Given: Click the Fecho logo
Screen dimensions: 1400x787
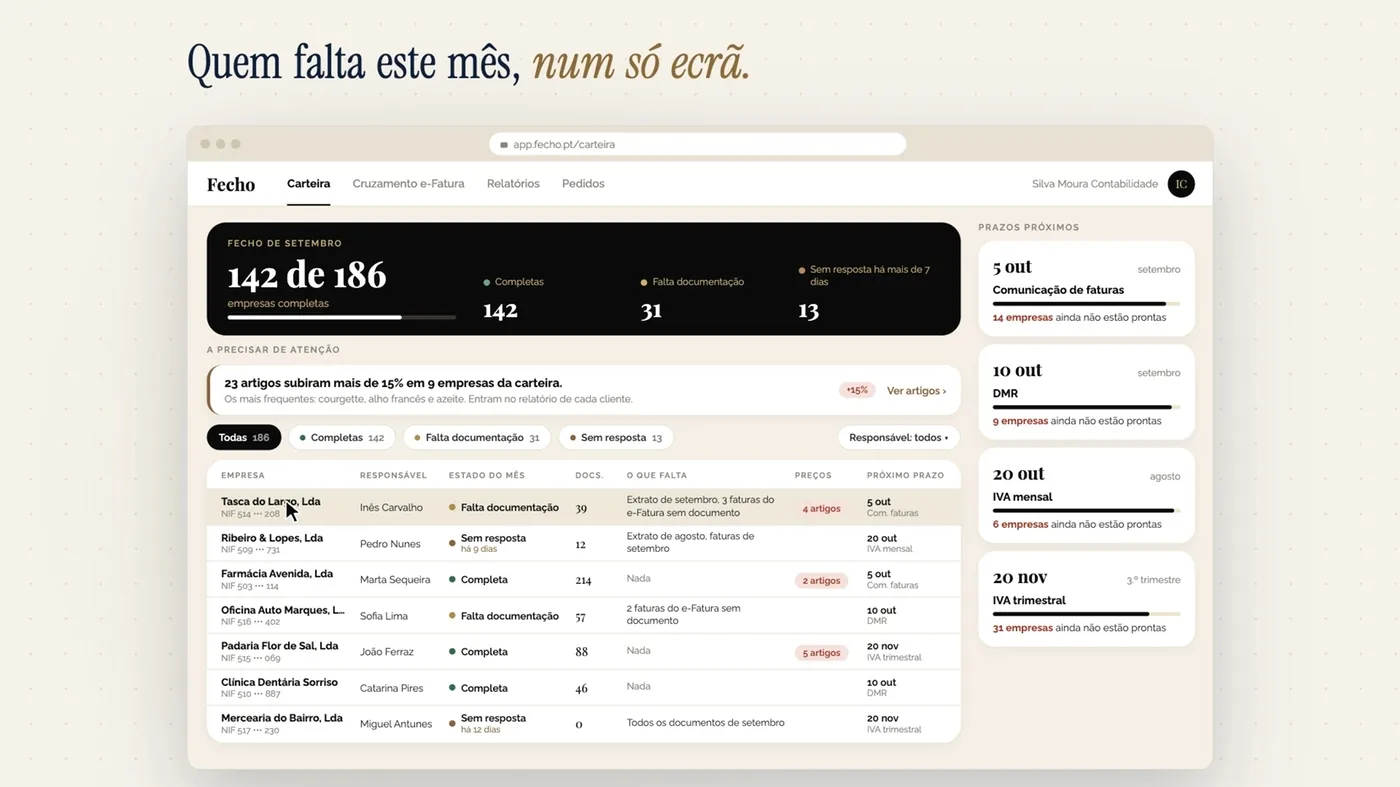Looking at the screenshot, I should (x=231, y=185).
